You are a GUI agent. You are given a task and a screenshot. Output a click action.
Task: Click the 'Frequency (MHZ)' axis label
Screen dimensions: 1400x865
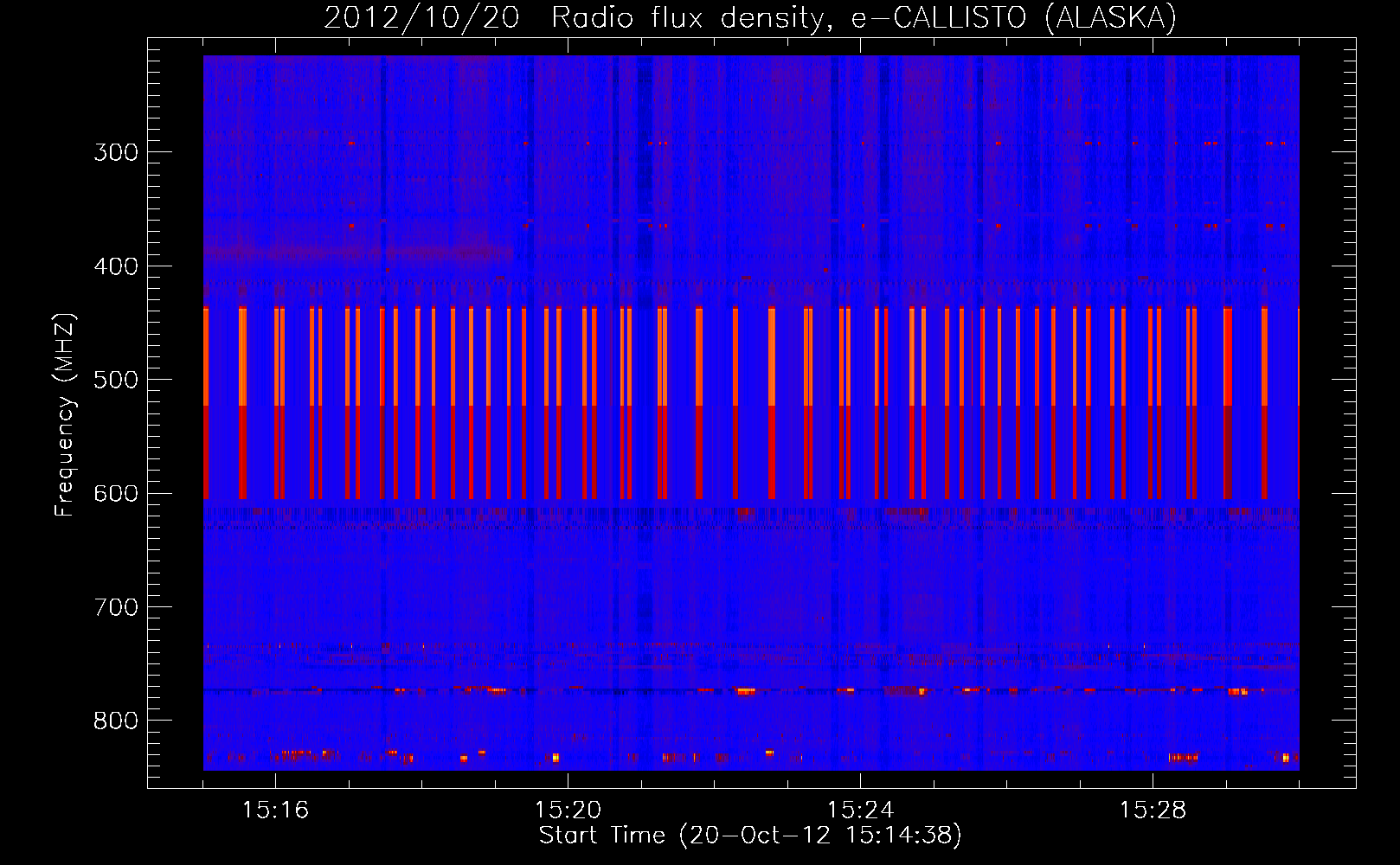(x=65, y=414)
